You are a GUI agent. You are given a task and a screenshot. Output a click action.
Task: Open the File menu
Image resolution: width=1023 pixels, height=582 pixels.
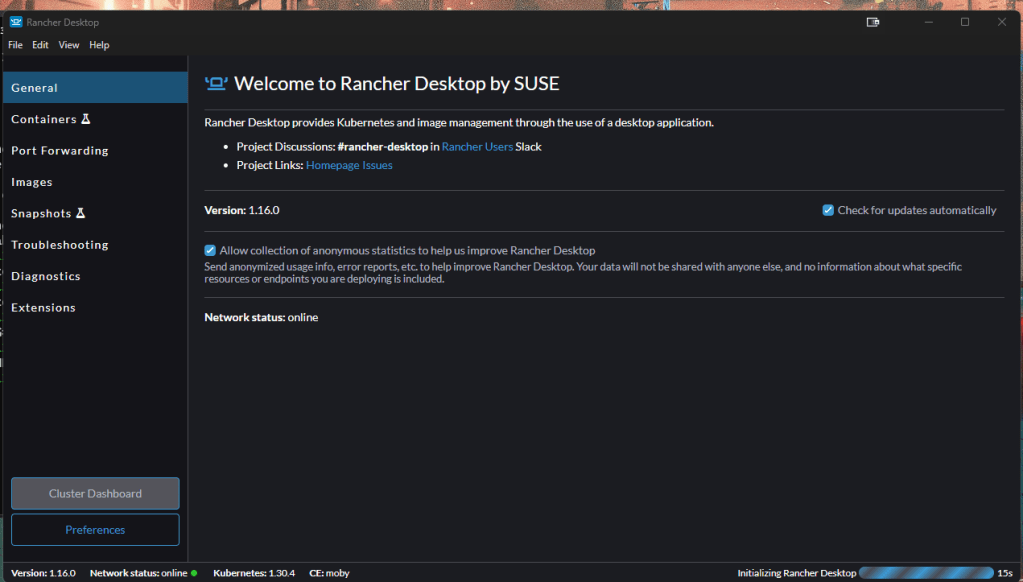coord(15,45)
